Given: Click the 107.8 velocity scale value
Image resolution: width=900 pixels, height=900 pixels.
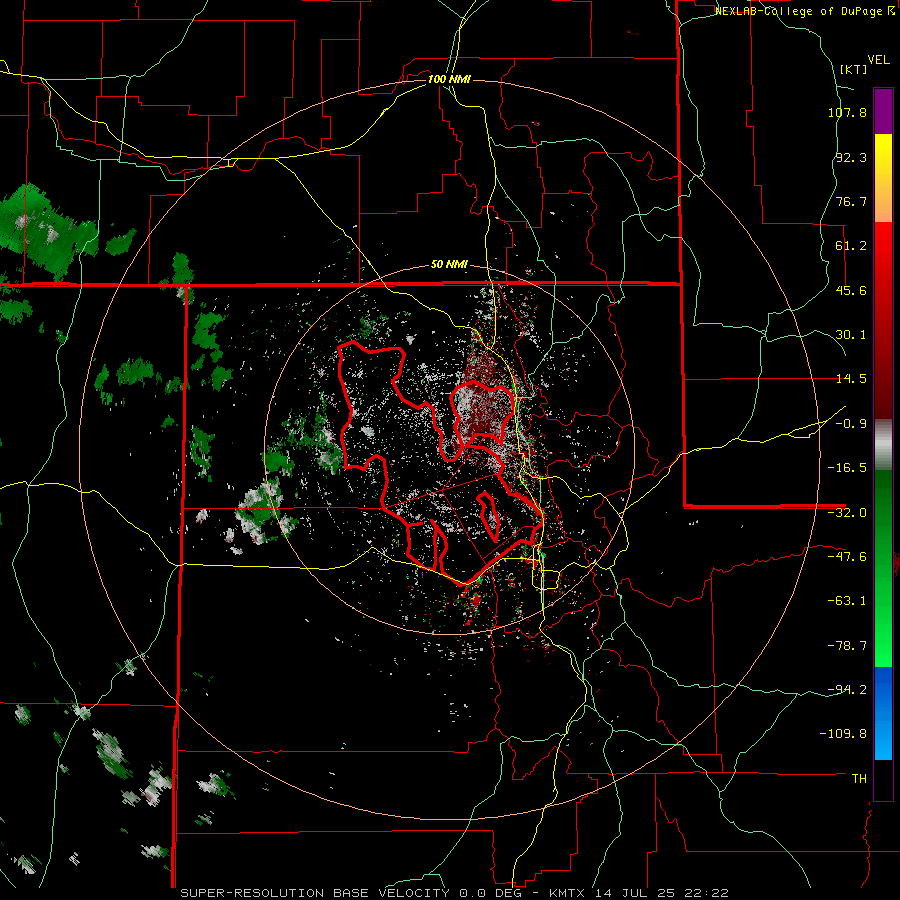Looking at the screenshot, I should [847, 112].
